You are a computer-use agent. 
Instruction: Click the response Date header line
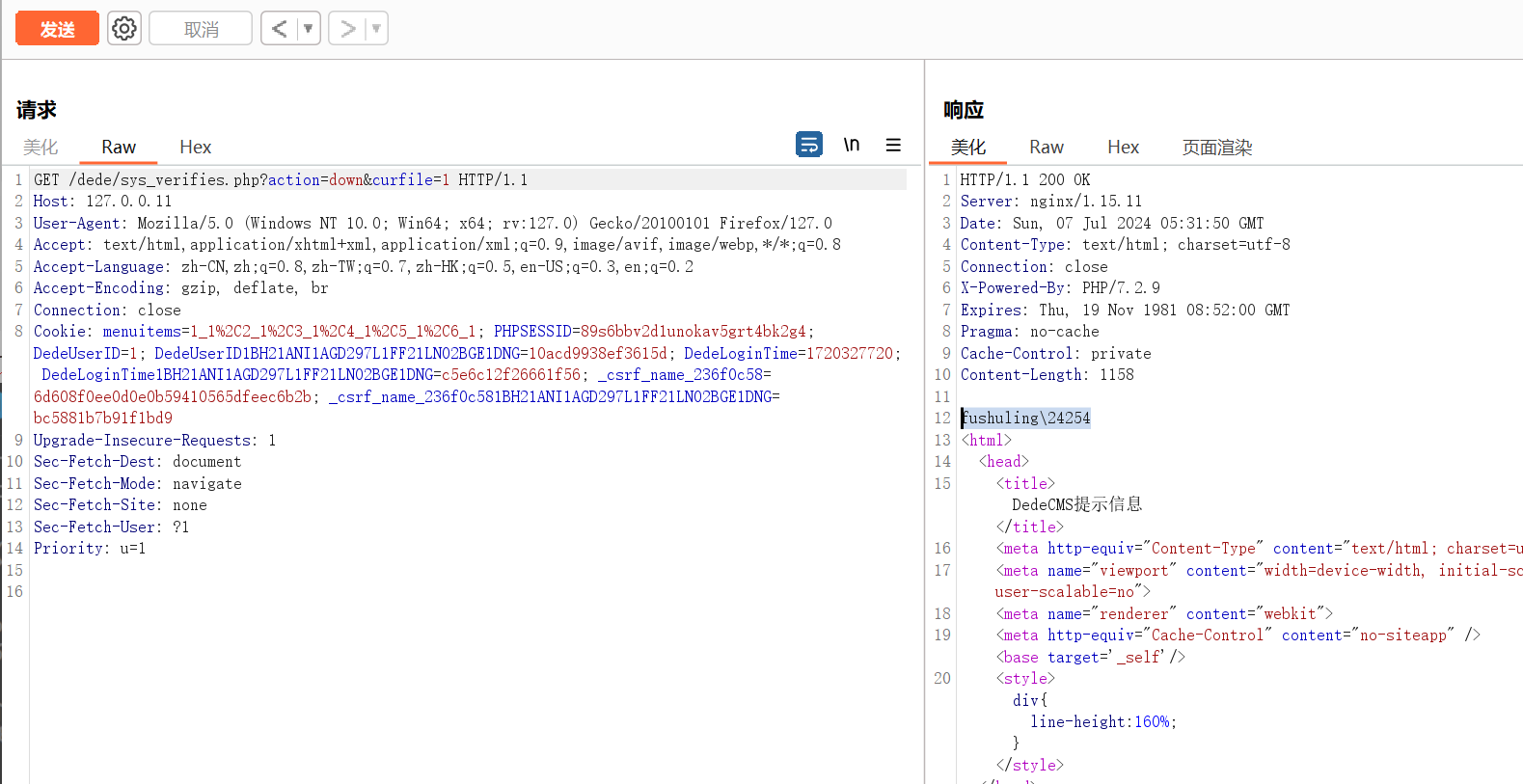(x=1112, y=223)
